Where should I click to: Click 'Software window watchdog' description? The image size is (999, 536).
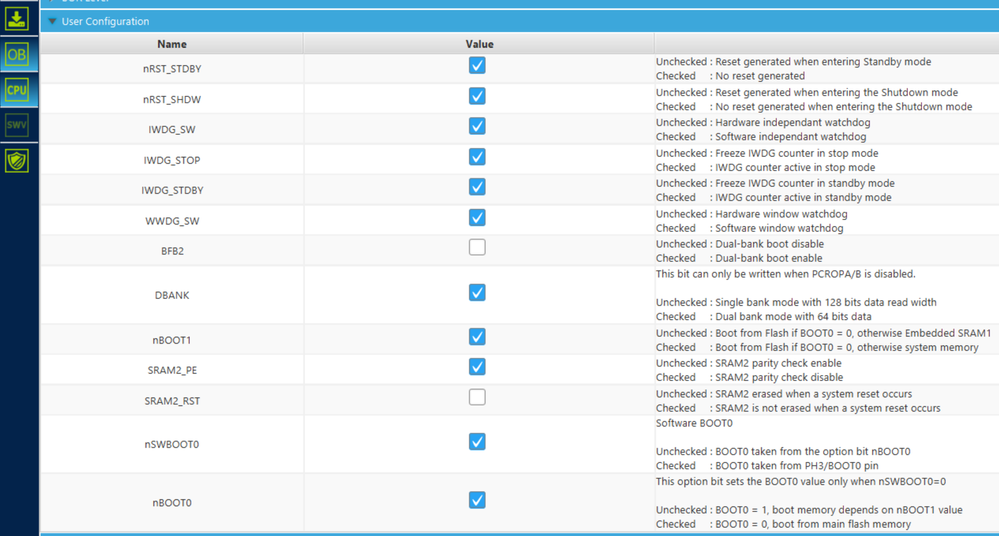(779, 228)
